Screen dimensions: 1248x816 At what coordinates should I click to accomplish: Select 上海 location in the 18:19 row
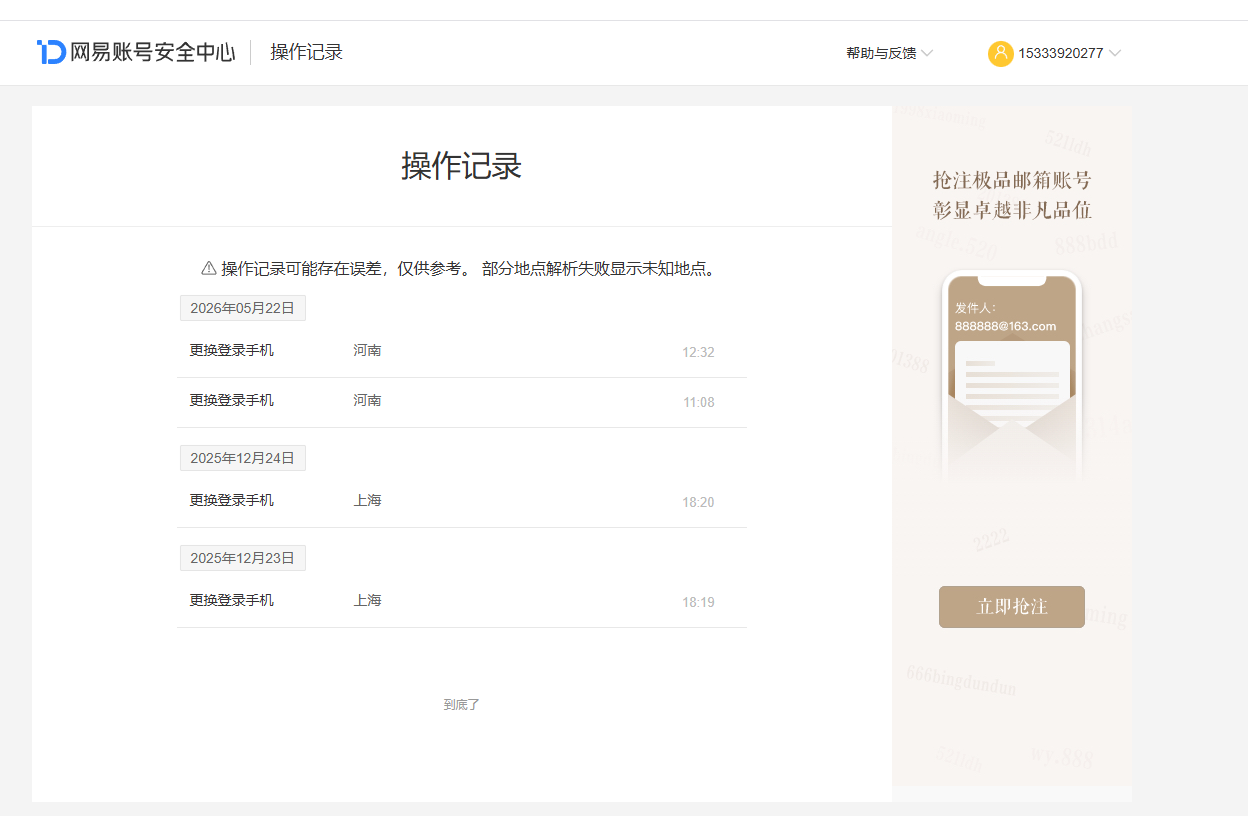(367, 601)
